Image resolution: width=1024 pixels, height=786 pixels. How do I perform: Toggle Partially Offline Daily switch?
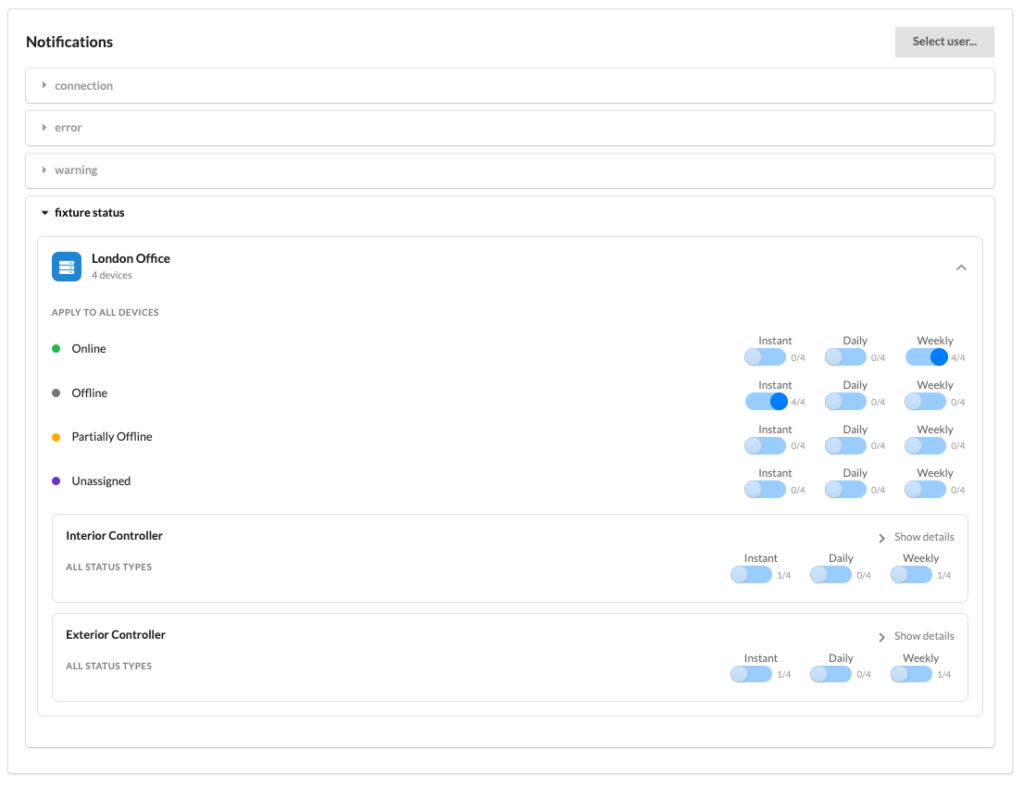pyautogui.click(x=845, y=446)
